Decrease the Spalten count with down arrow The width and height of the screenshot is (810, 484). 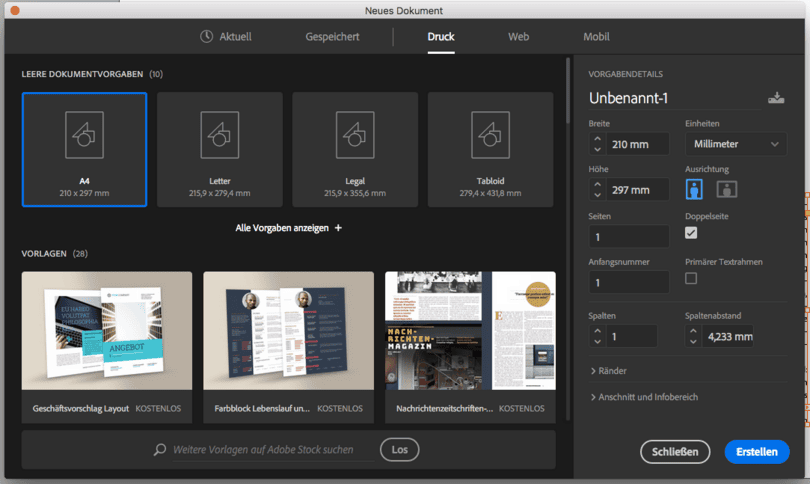(598, 341)
